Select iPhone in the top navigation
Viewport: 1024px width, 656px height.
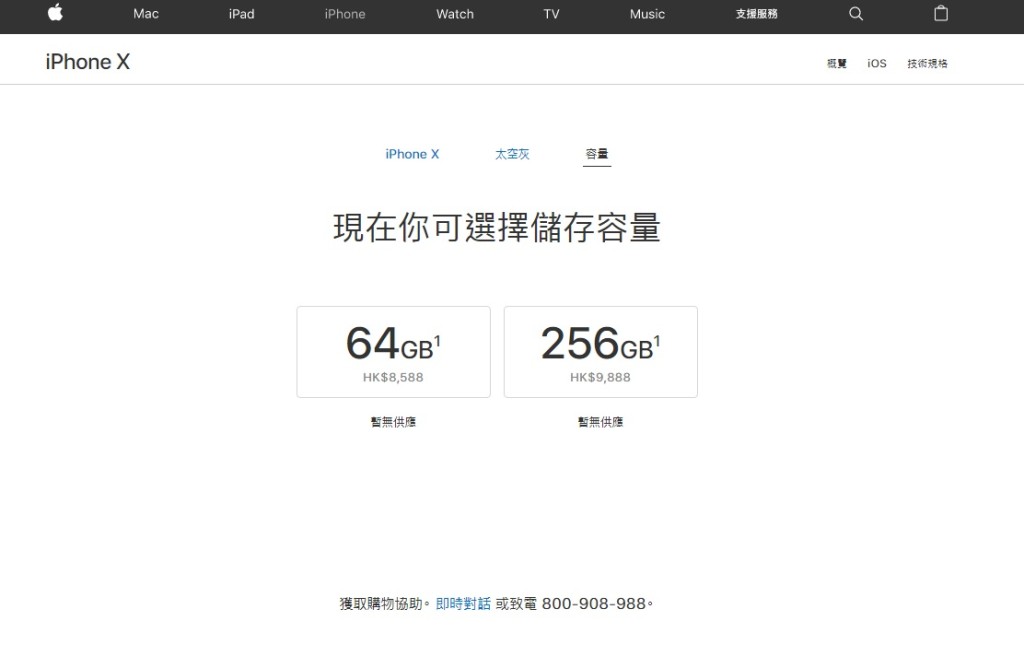pyautogui.click(x=345, y=14)
